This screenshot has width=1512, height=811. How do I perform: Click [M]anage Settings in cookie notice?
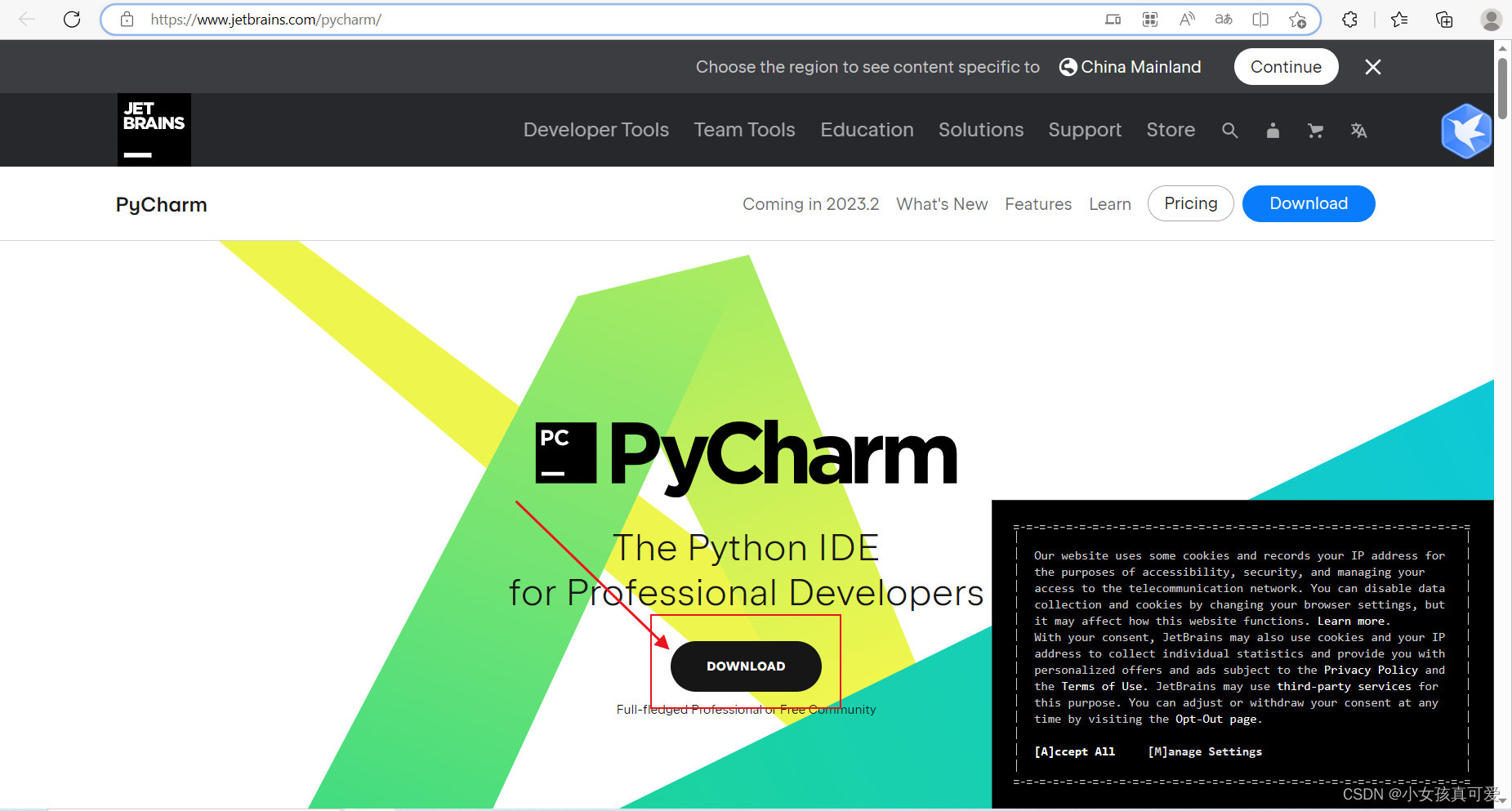pos(1205,751)
